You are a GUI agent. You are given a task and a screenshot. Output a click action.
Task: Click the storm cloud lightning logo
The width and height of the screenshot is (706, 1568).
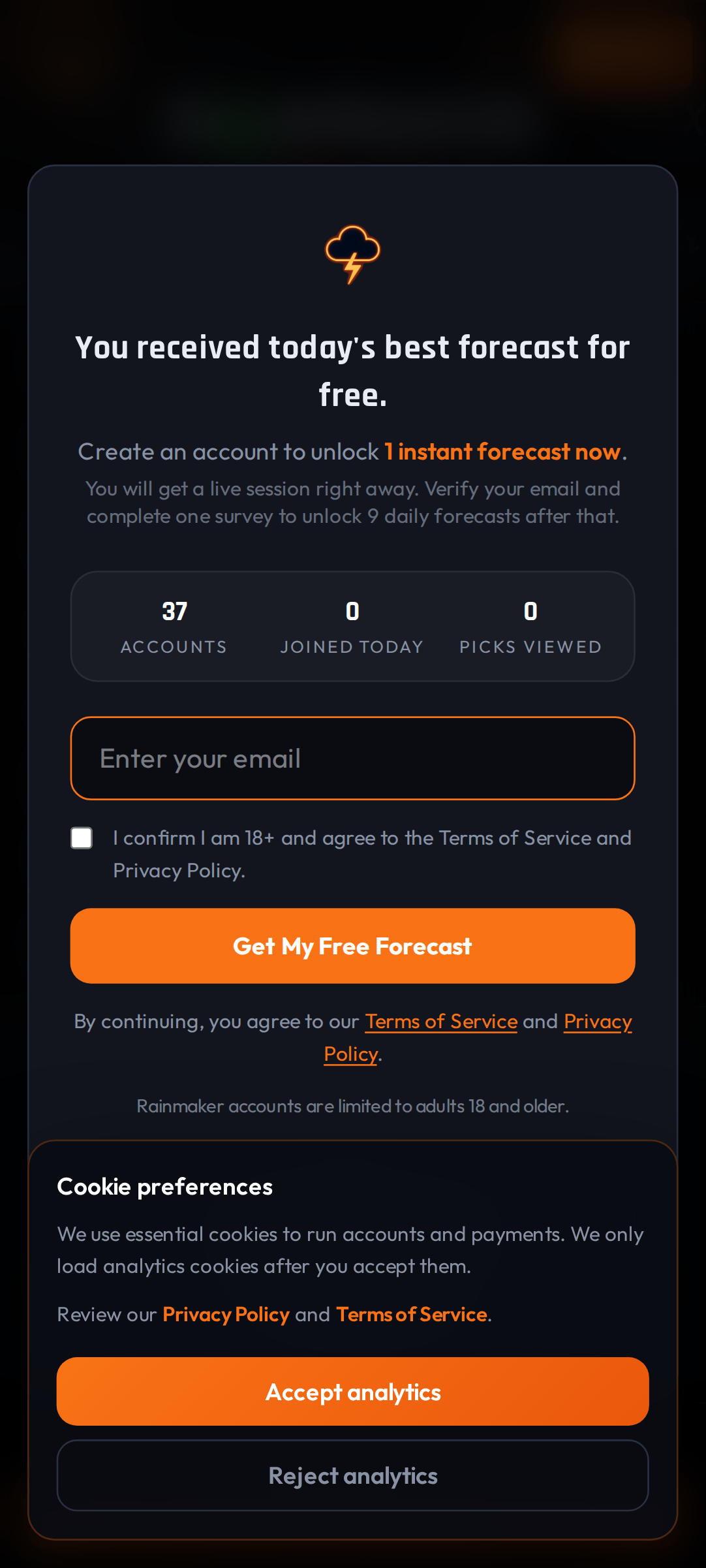coord(352,254)
